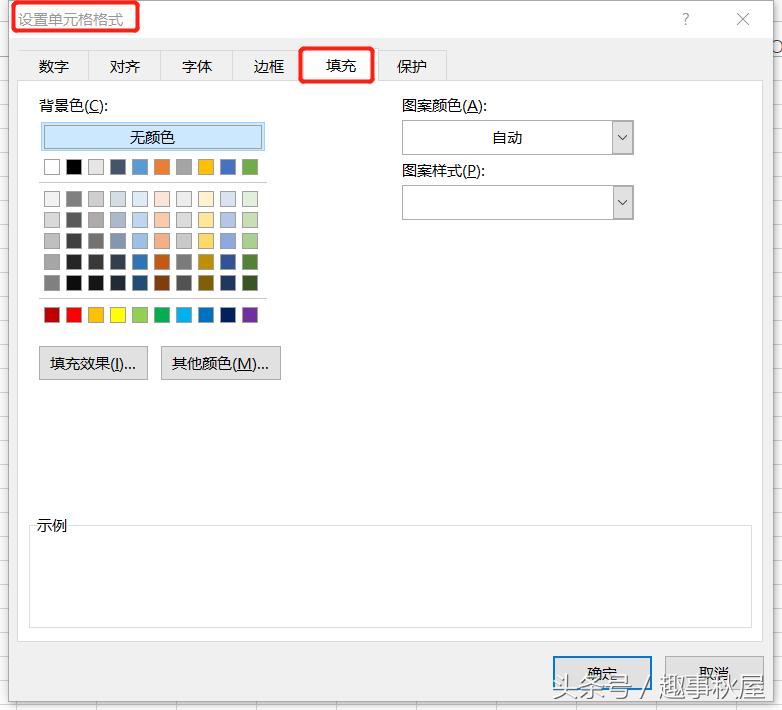This screenshot has height=710, width=782.
Task: Choose the purple standard color swatch
Action: click(250, 315)
